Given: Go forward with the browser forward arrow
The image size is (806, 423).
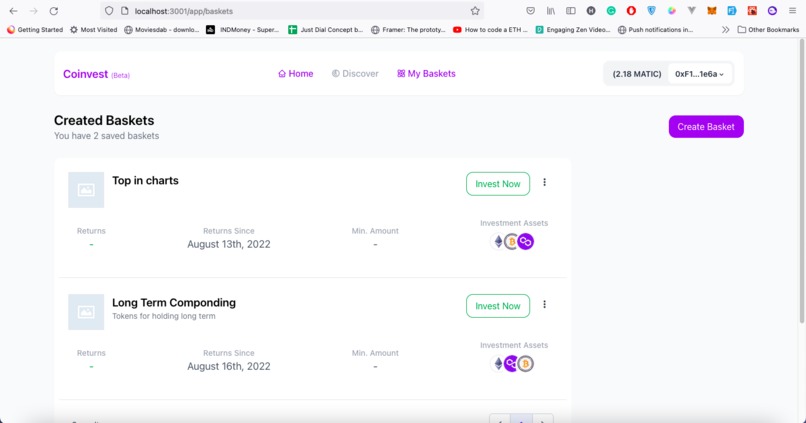Looking at the screenshot, I should click(x=33, y=11).
